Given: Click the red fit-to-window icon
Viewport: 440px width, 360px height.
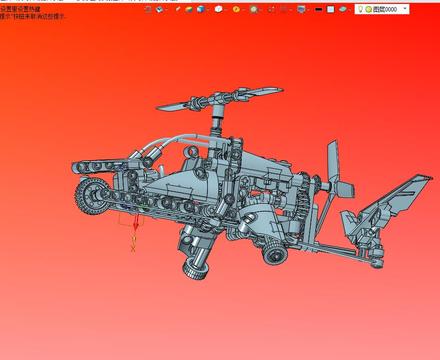Looking at the screenshot, I should (x=272, y=9).
